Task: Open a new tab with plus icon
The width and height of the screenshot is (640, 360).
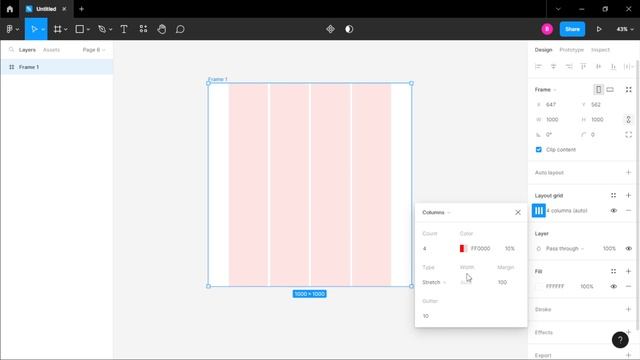Action: tap(81, 9)
